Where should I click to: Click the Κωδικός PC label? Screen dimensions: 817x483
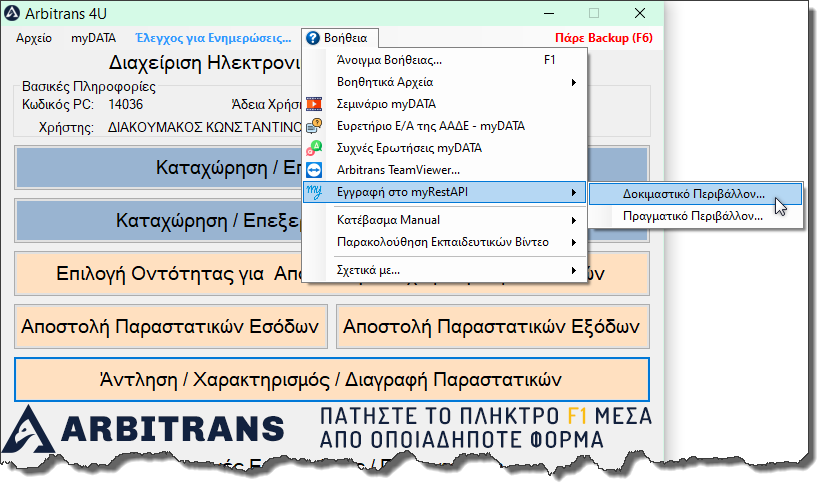pos(58,104)
